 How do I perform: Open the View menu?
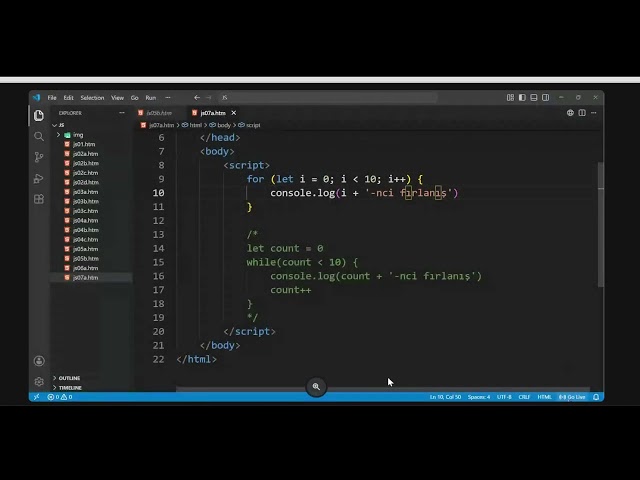(117, 98)
